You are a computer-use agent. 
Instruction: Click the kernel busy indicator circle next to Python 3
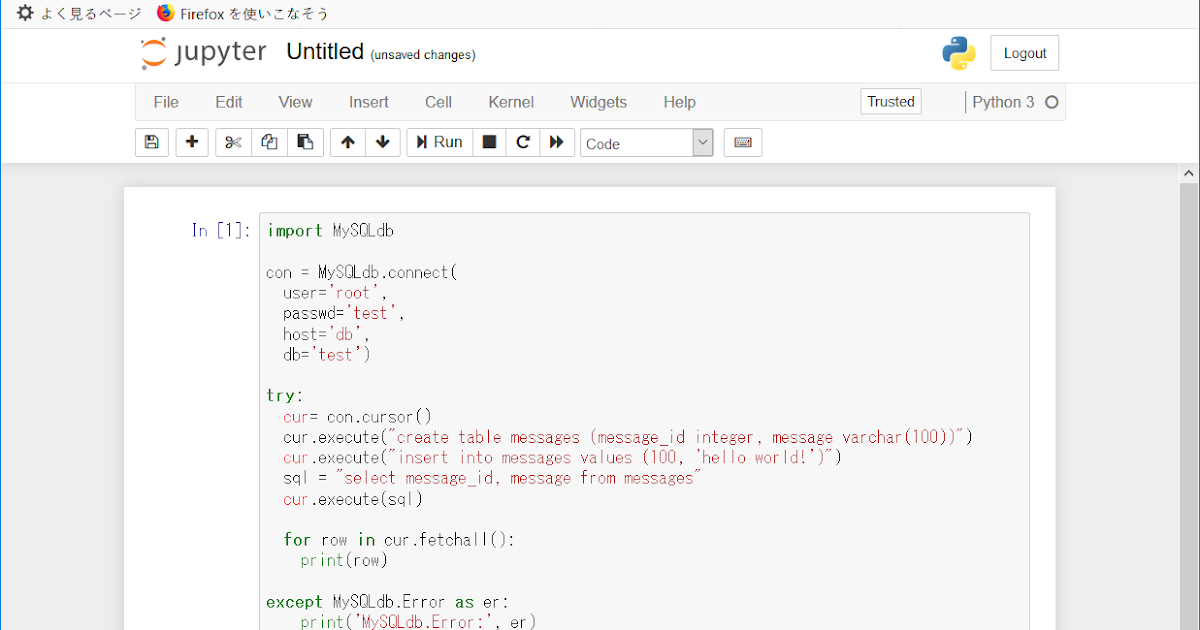[1049, 101]
